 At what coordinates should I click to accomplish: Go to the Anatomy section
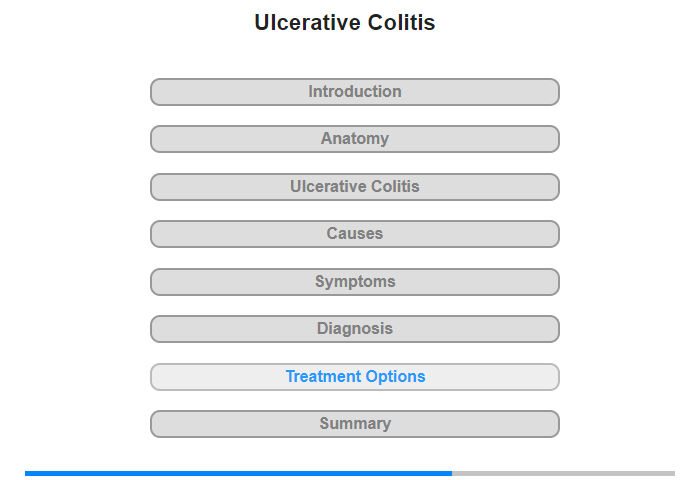tap(354, 139)
